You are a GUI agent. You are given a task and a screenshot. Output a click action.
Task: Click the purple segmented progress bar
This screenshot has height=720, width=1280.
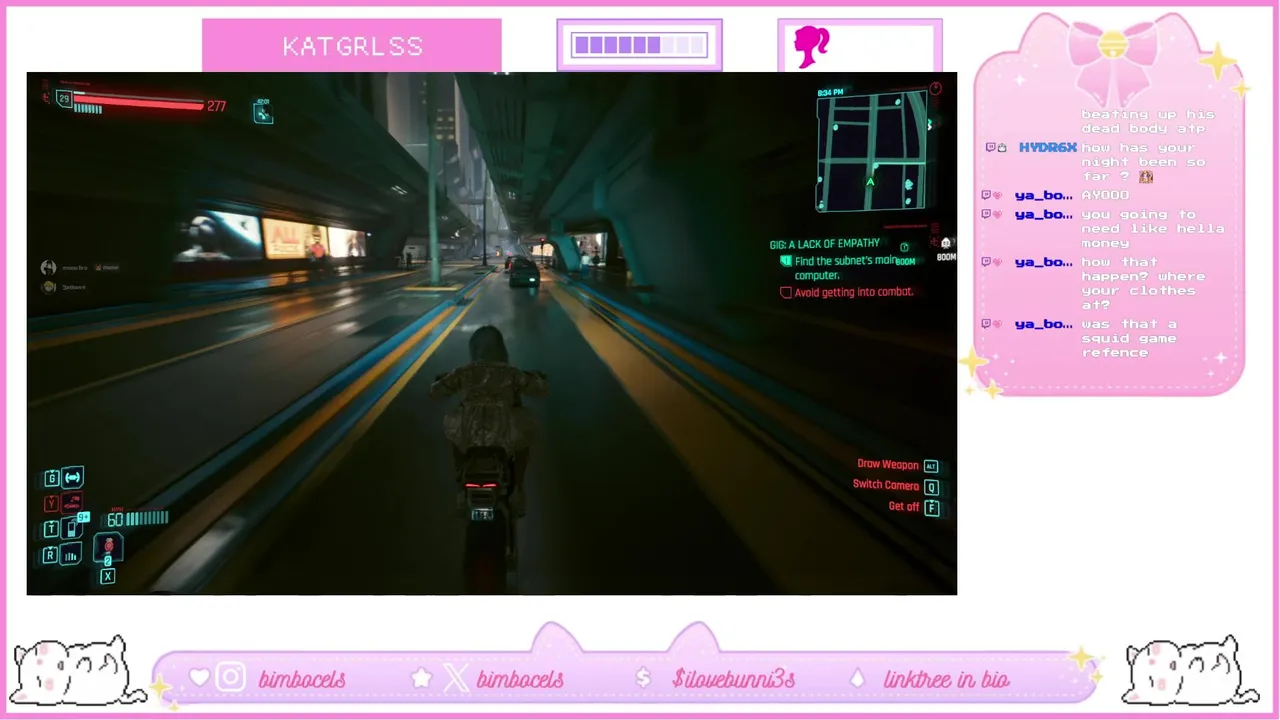point(639,45)
